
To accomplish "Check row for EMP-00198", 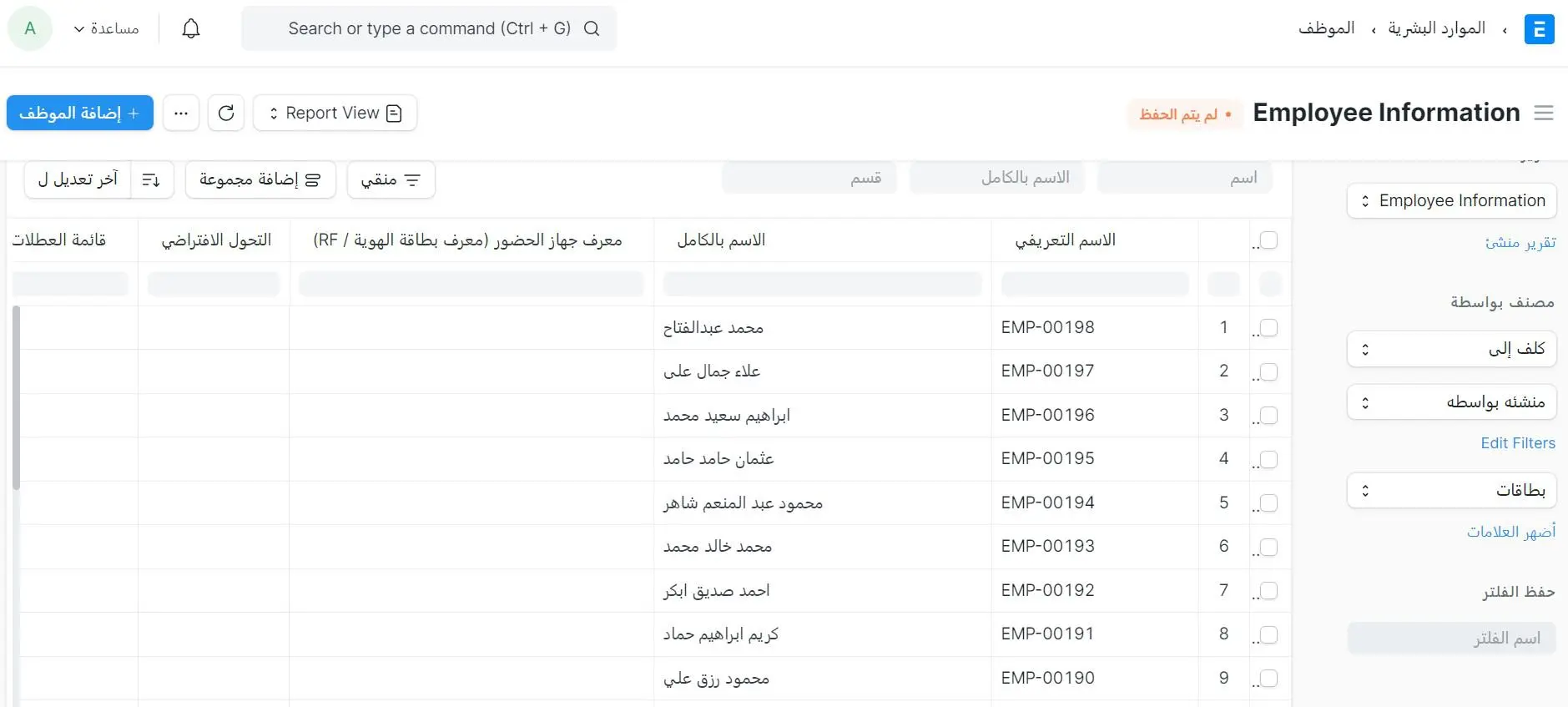I will [x=1268, y=328].
